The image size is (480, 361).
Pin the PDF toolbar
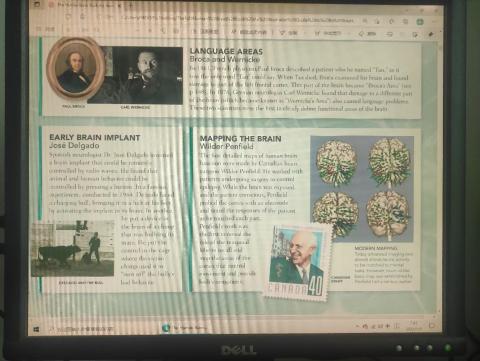point(431,34)
